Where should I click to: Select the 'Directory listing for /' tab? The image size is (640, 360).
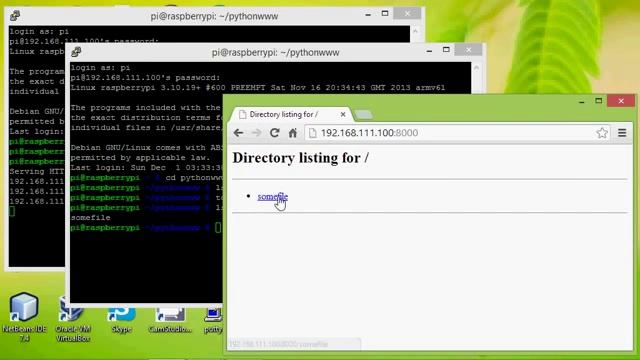290,115
